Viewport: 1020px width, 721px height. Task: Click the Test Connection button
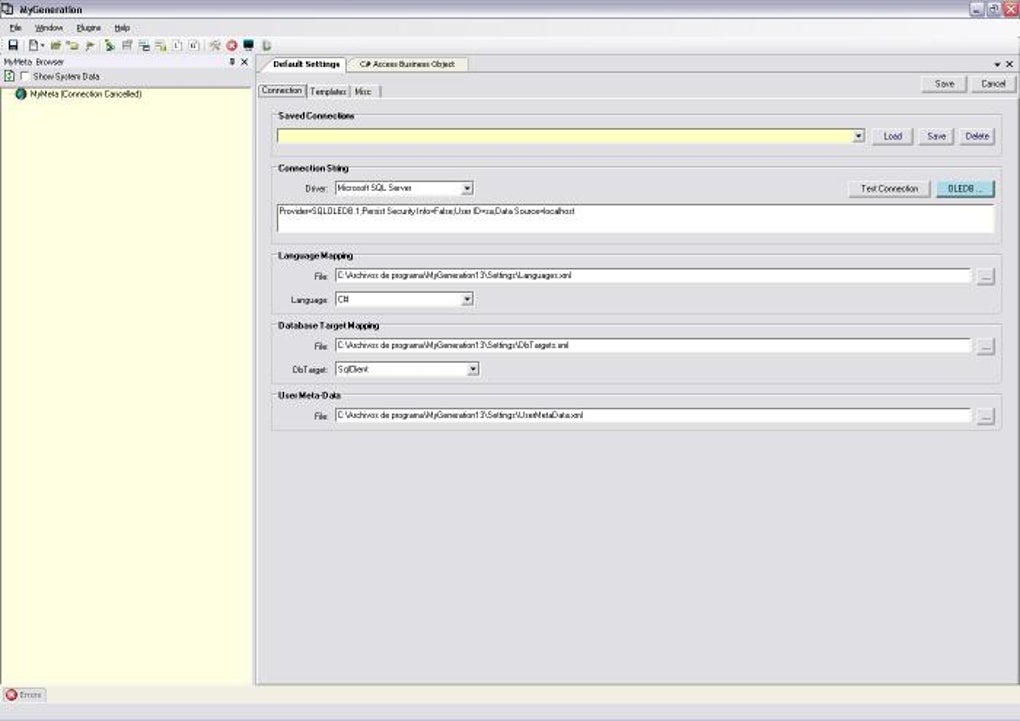coord(889,189)
